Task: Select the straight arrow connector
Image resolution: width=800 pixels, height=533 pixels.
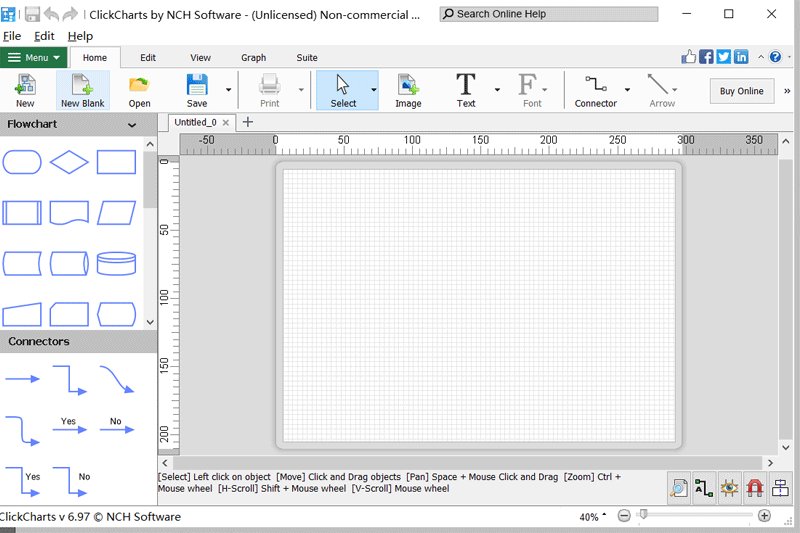Action: point(22,379)
